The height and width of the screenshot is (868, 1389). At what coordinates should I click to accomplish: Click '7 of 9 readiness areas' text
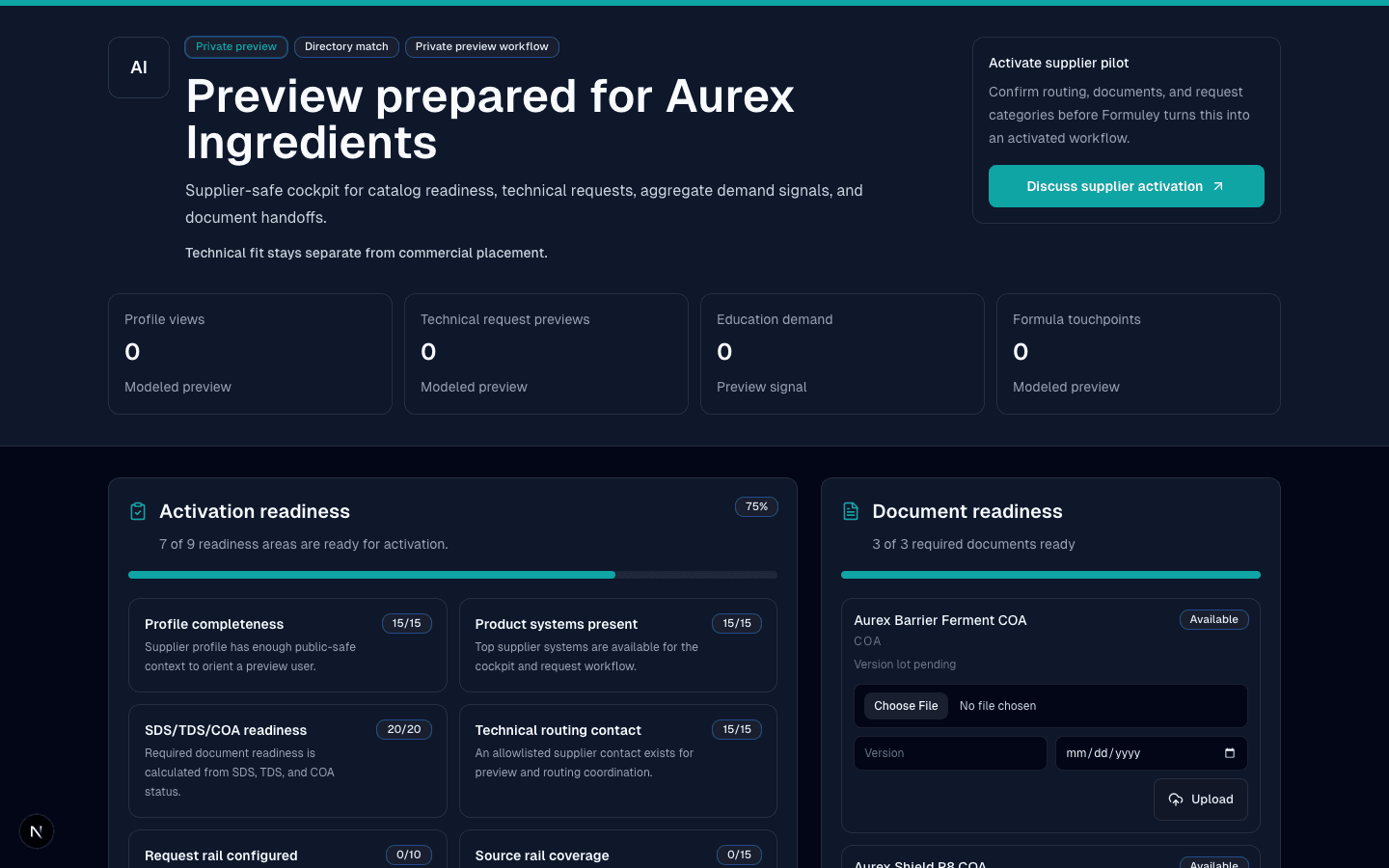(304, 544)
